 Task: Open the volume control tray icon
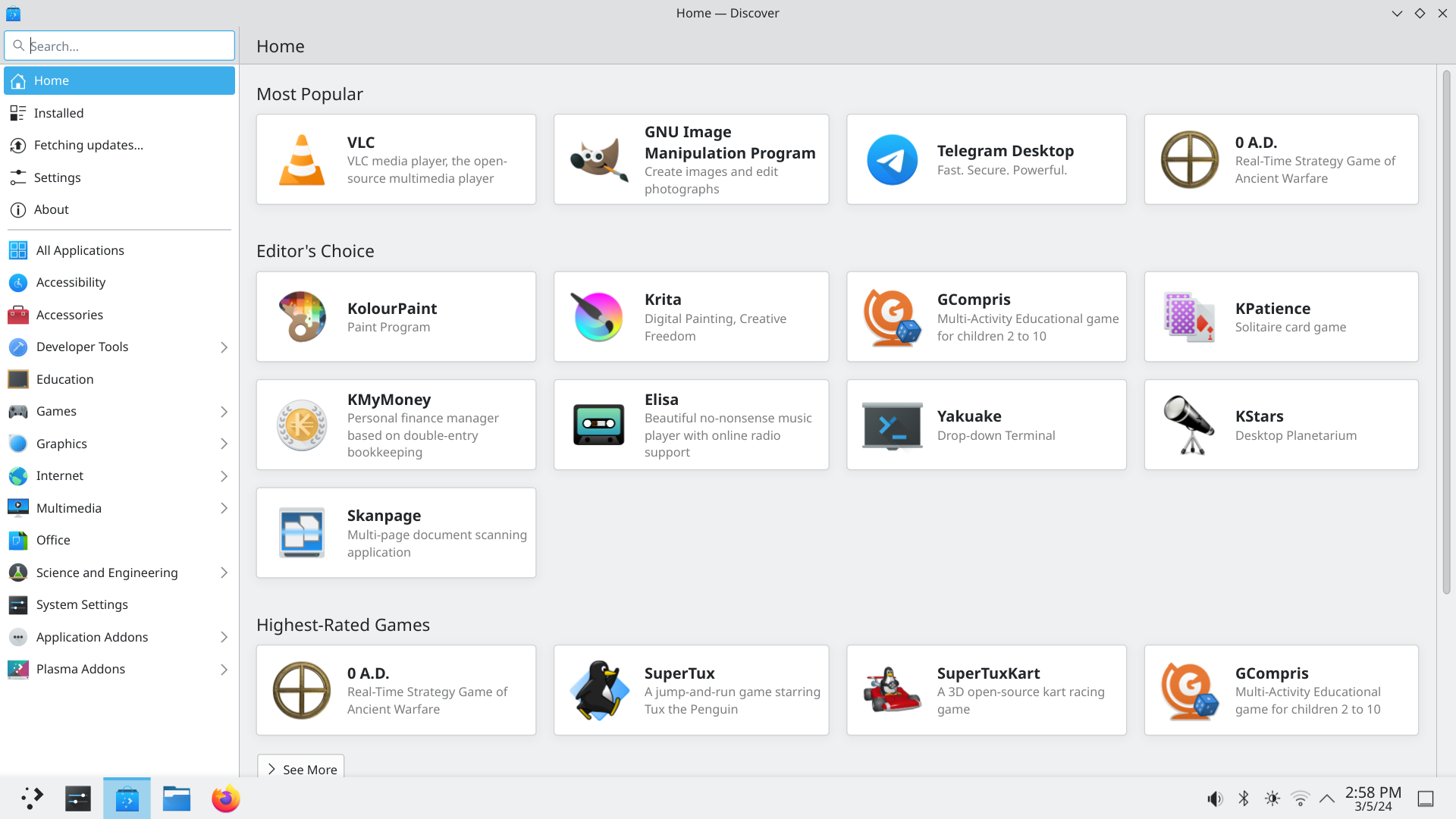(x=1215, y=799)
